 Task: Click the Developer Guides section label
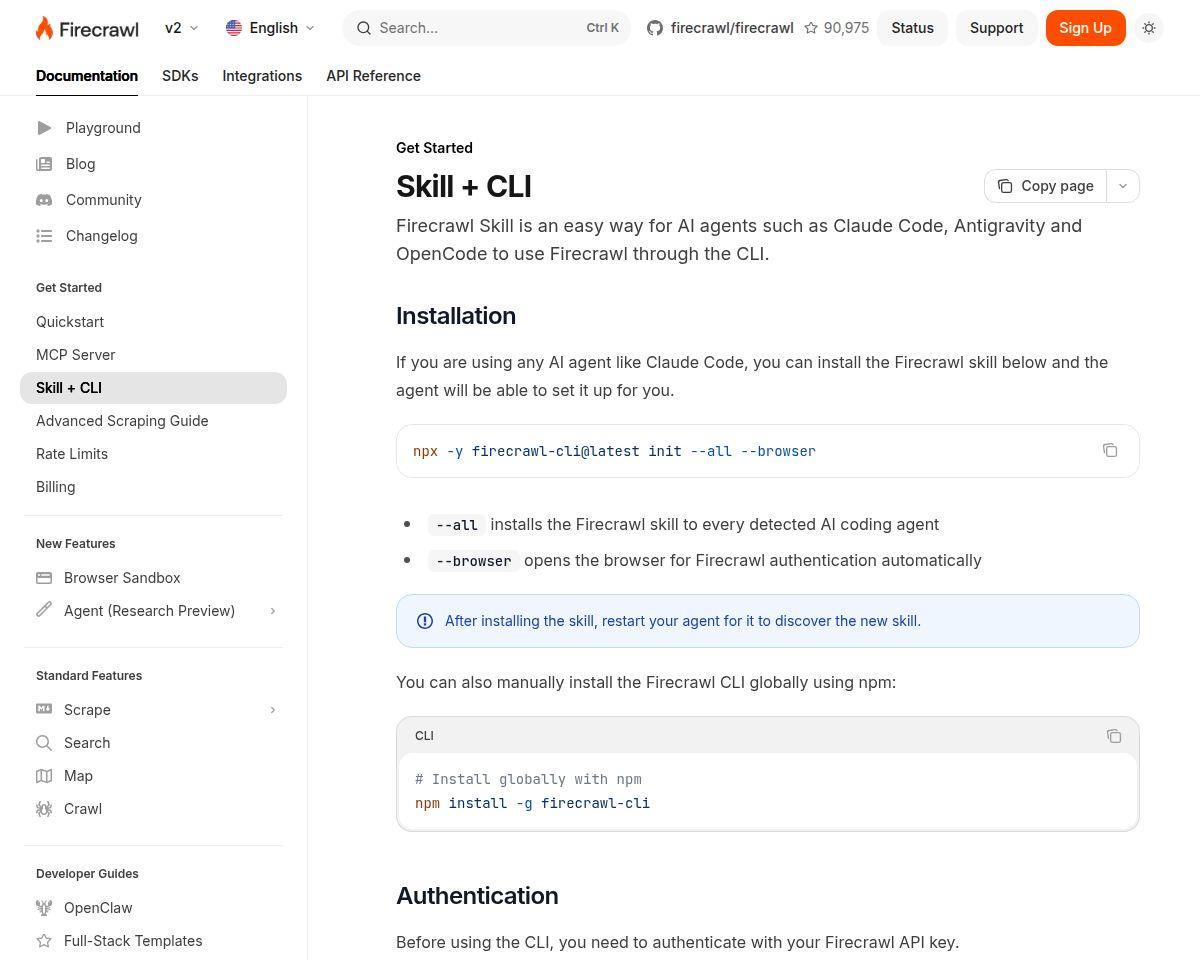pyautogui.click(x=87, y=874)
